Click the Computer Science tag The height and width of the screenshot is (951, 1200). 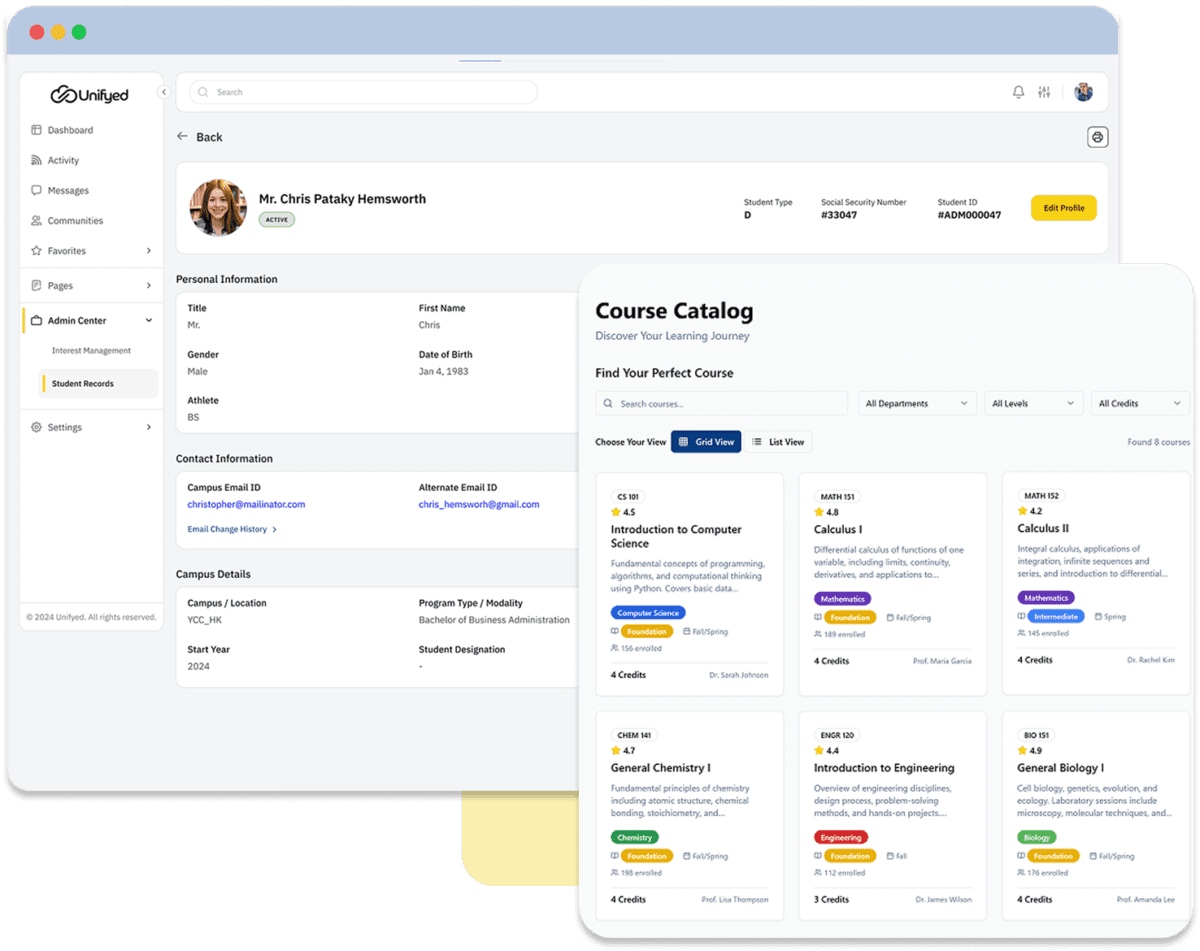coord(648,613)
